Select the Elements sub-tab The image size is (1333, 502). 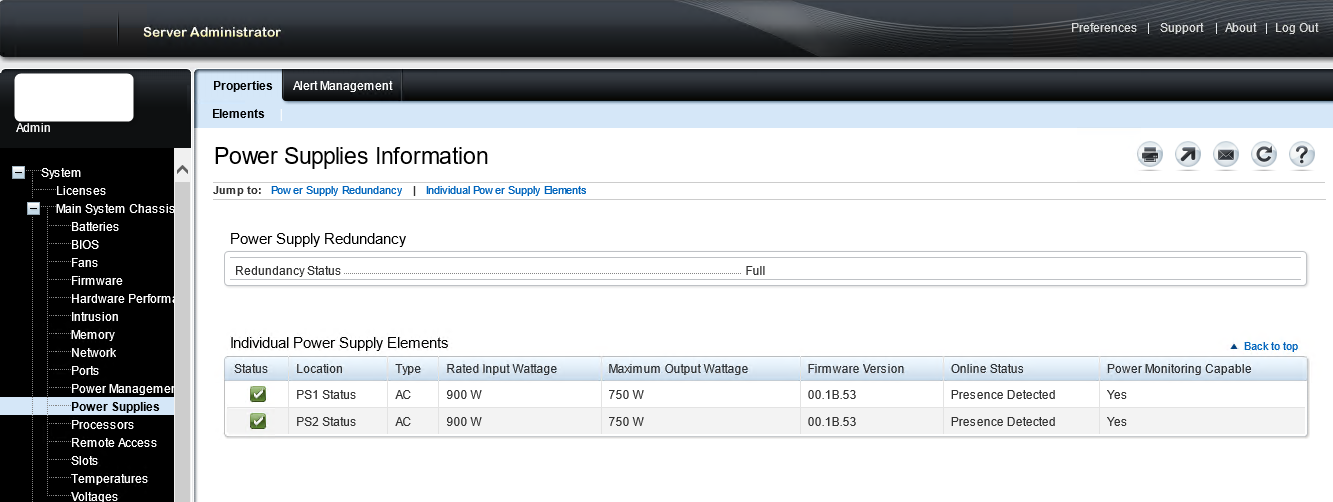pyautogui.click(x=238, y=114)
